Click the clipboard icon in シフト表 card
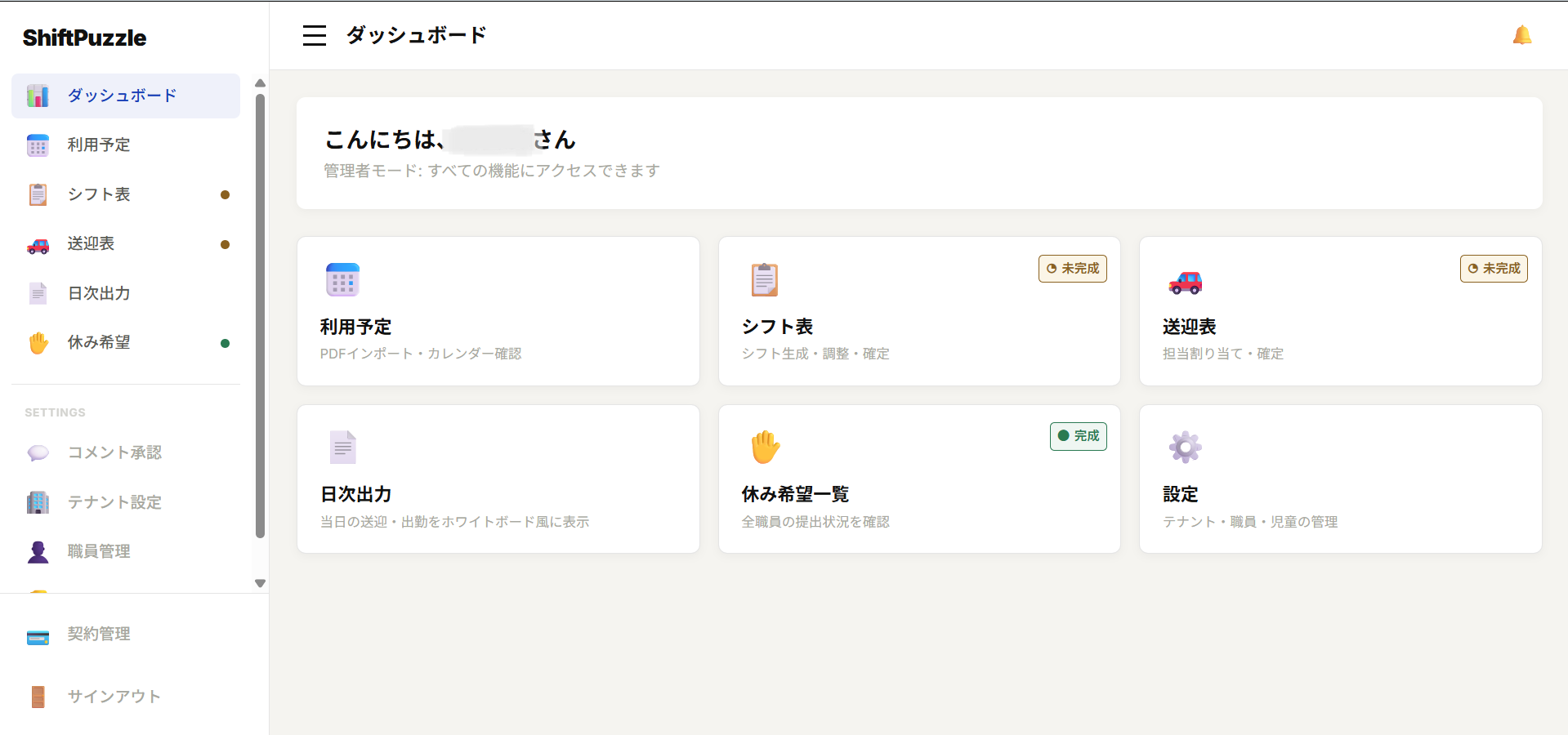Image resolution: width=1568 pixels, height=735 pixels. coord(764,279)
